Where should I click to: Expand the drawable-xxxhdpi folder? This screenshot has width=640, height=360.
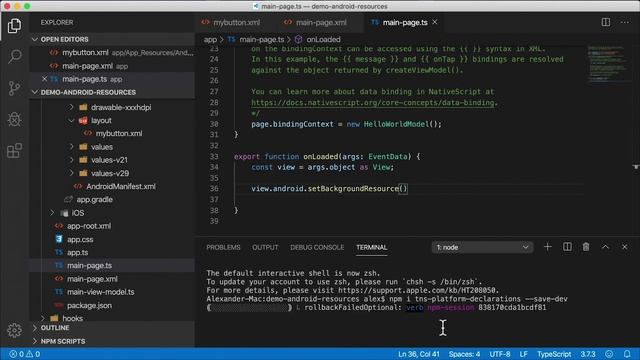pos(71,107)
